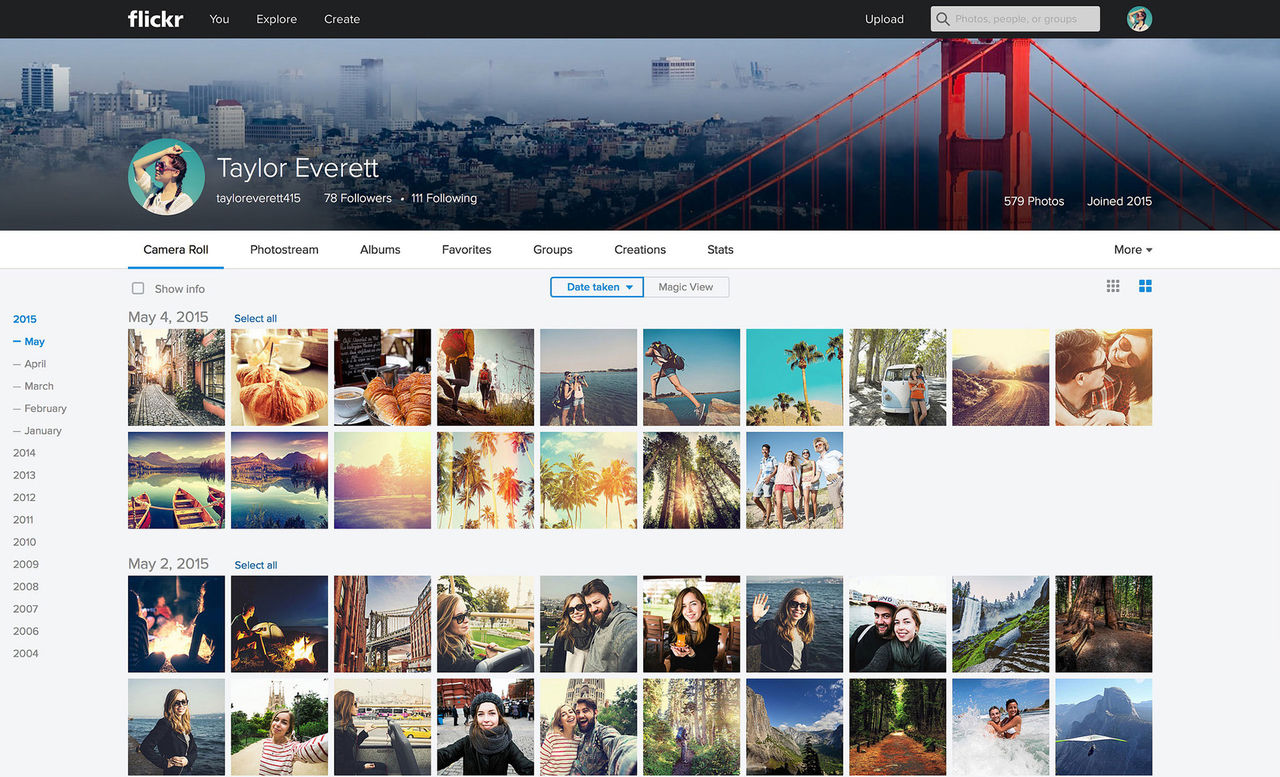This screenshot has height=777, width=1280.
Task: Jump to 2014 in the timeline sidebar
Action: [x=24, y=452]
